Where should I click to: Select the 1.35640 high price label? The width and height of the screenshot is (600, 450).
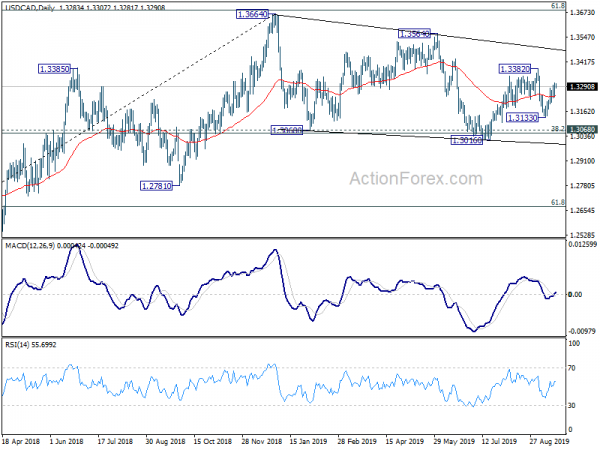point(414,34)
